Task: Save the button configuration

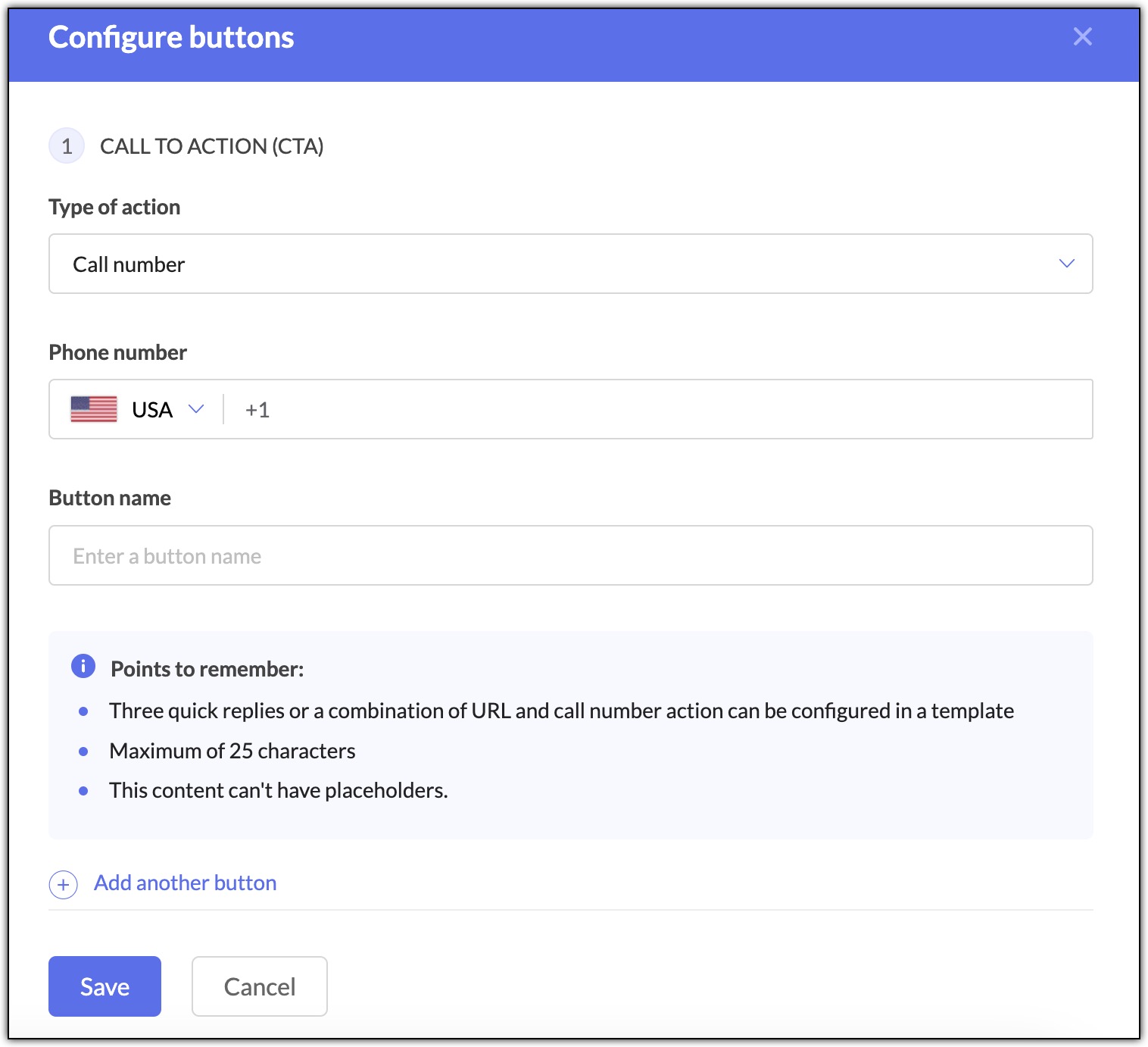Action: pyautogui.click(x=105, y=986)
